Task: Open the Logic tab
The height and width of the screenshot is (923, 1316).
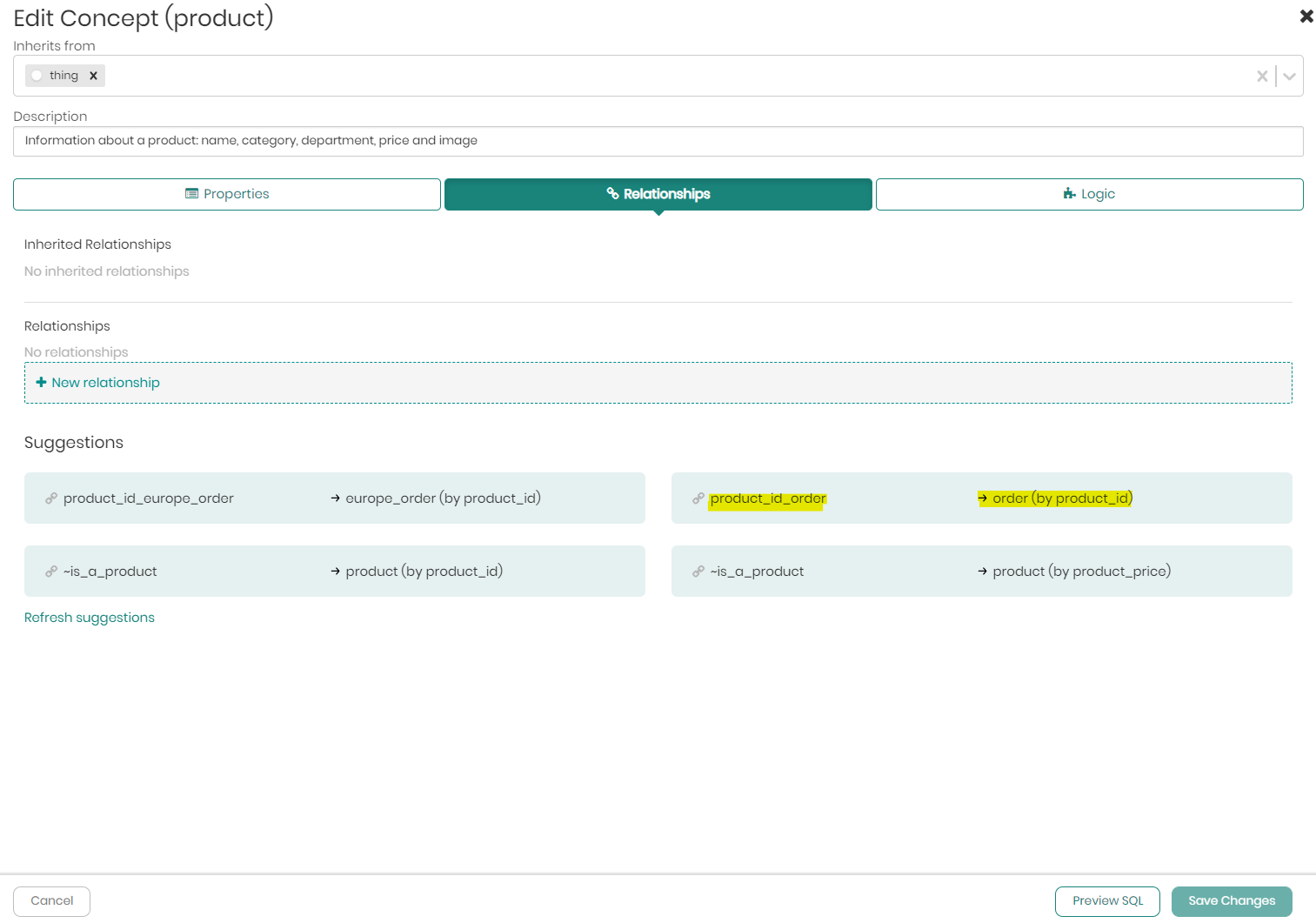Action: [x=1089, y=194]
